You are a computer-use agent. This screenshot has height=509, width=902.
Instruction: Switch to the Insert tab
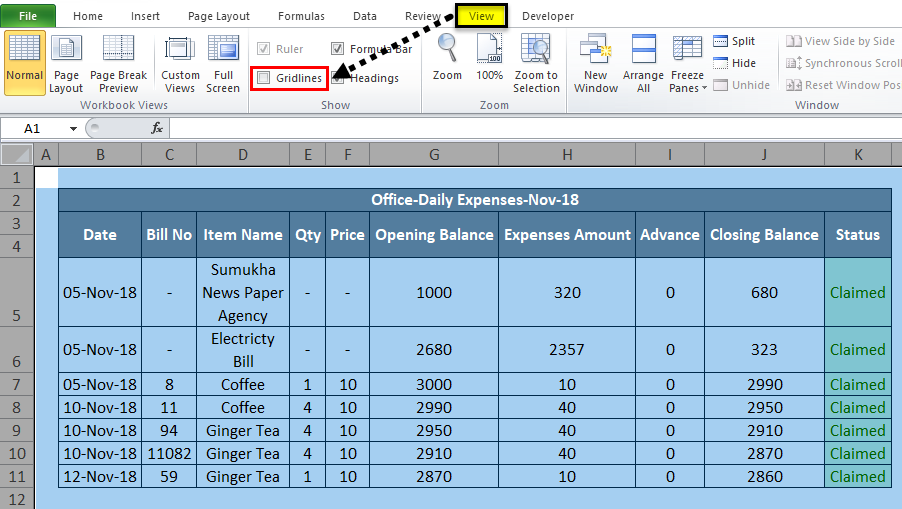[145, 16]
